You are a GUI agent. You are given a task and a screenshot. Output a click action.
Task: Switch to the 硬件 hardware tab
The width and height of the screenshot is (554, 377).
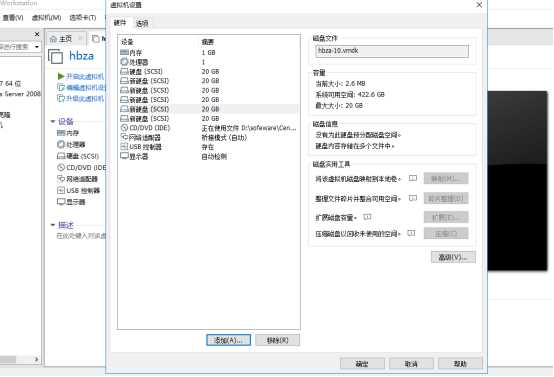pos(120,23)
